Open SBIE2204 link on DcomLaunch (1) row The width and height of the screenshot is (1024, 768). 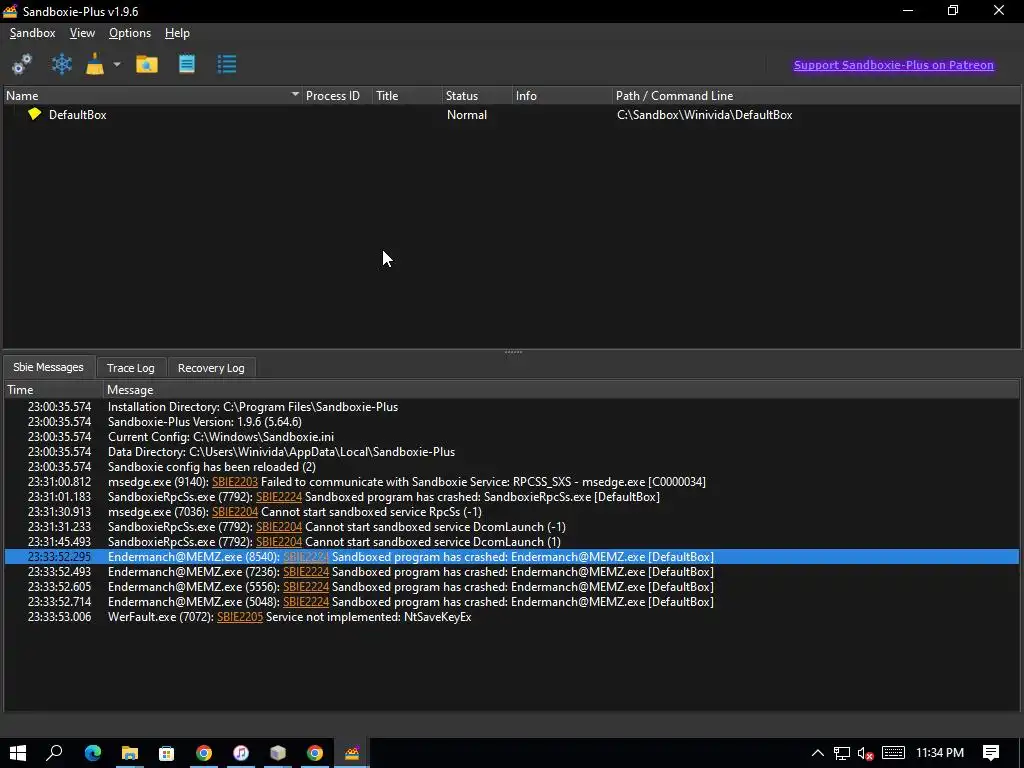(279, 542)
